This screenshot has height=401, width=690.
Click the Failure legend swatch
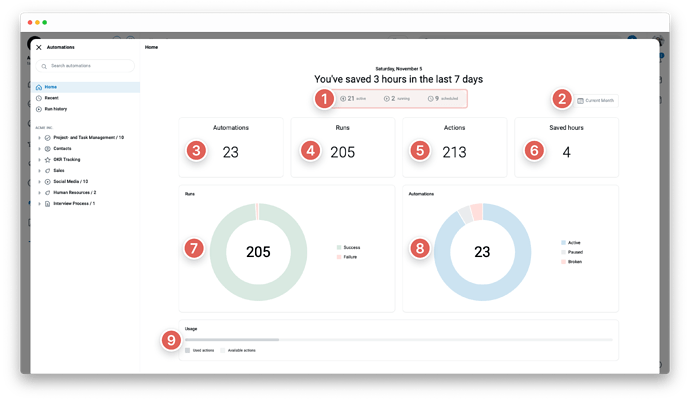(x=339, y=257)
